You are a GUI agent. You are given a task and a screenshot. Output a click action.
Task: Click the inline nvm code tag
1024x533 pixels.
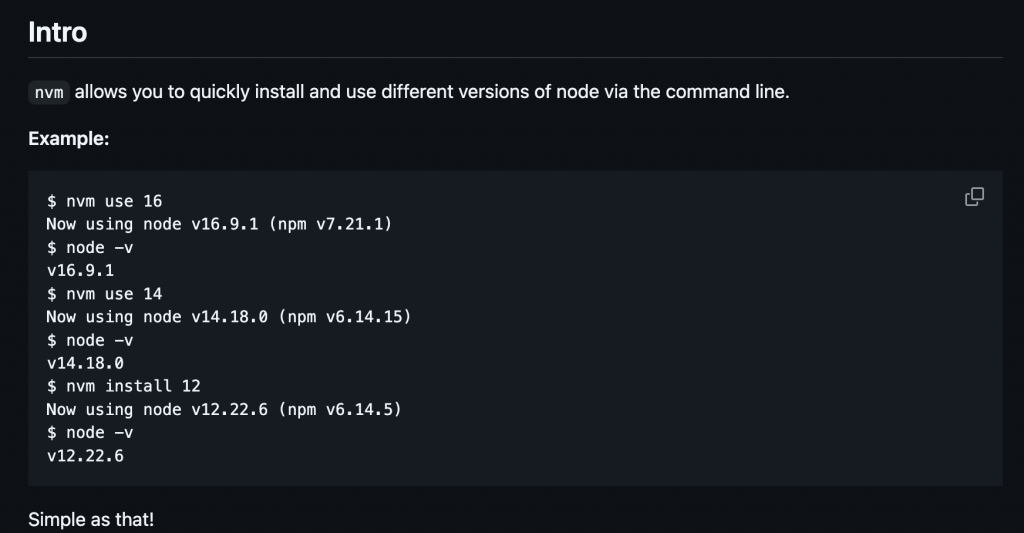coord(49,93)
